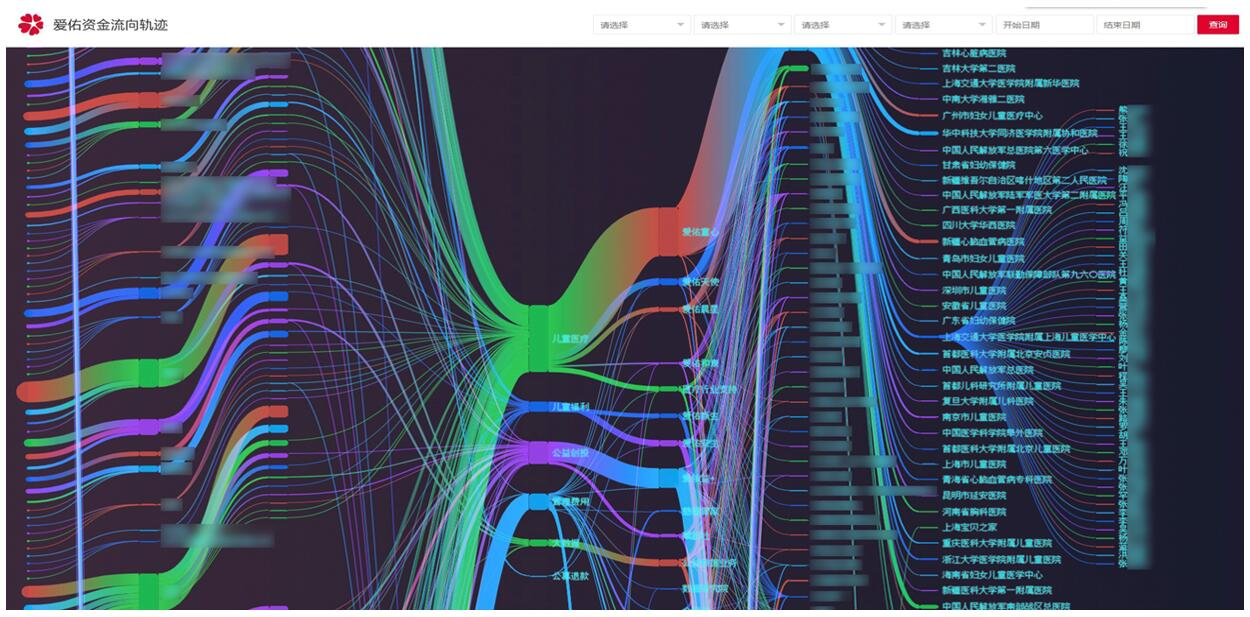Select 上海宝贝之家
The width and height of the screenshot is (1250, 617).
tap(970, 527)
